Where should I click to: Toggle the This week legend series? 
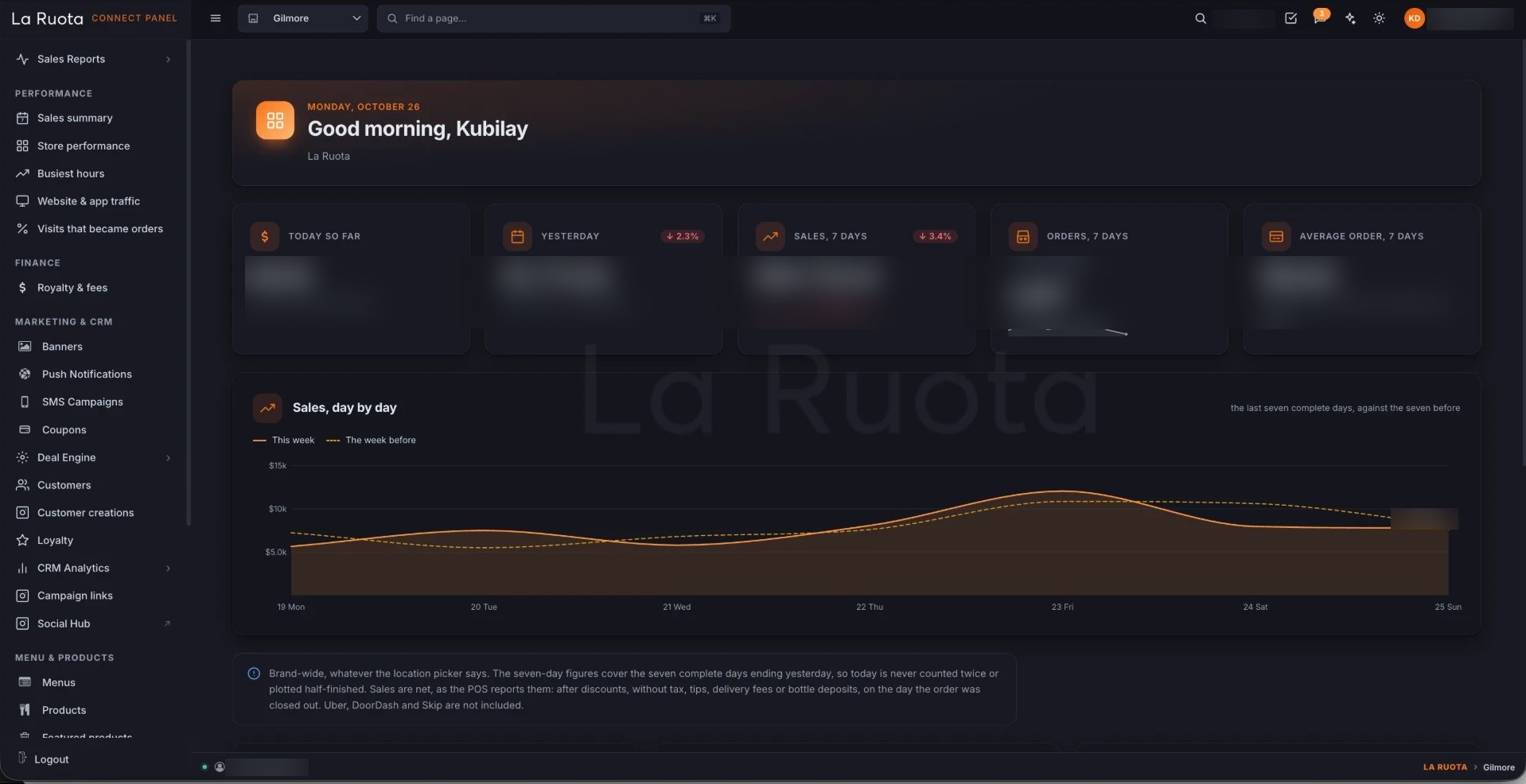point(283,440)
